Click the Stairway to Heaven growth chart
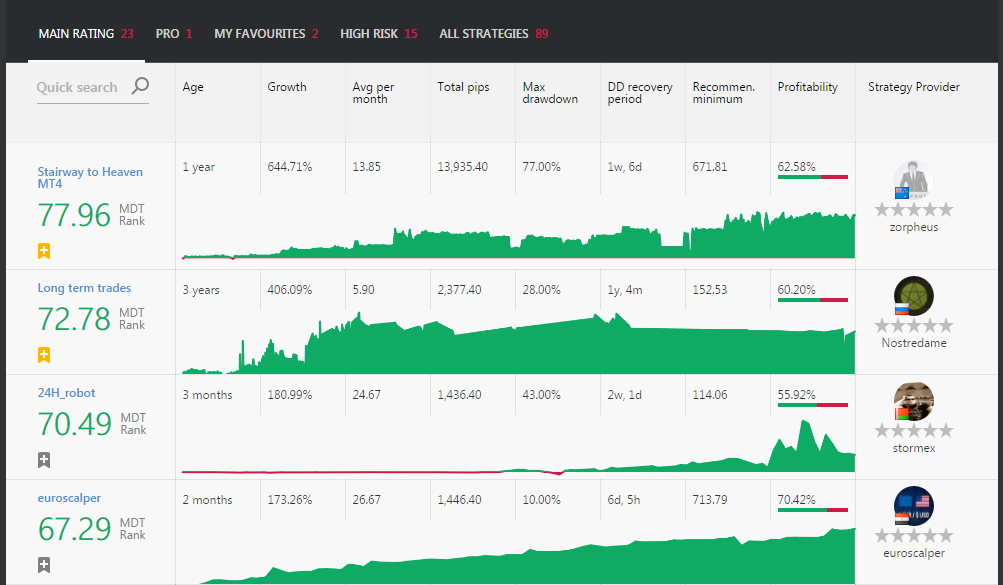1003x585 pixels. 518,235
